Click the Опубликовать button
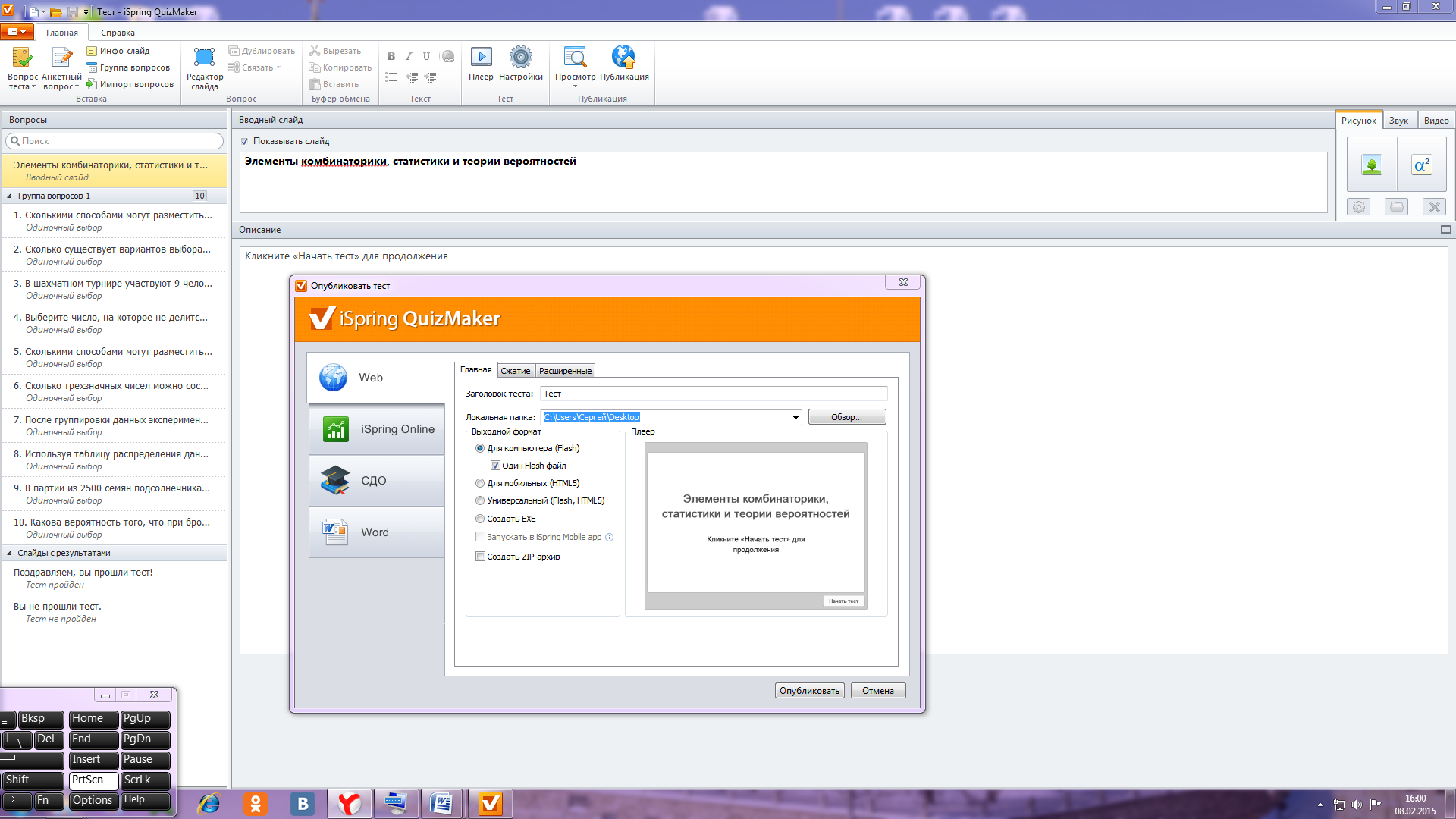This screenshot has height=819, width=1456. (809, 691)
